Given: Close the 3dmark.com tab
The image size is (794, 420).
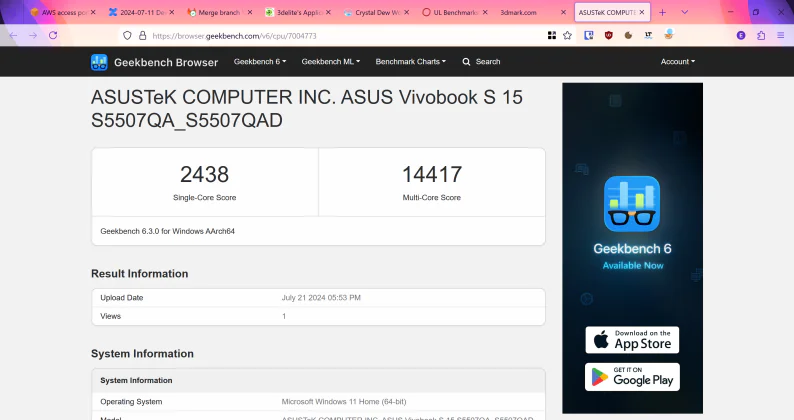Looking at the screenshot, I should pyautogui.click(x=563, y=12).
